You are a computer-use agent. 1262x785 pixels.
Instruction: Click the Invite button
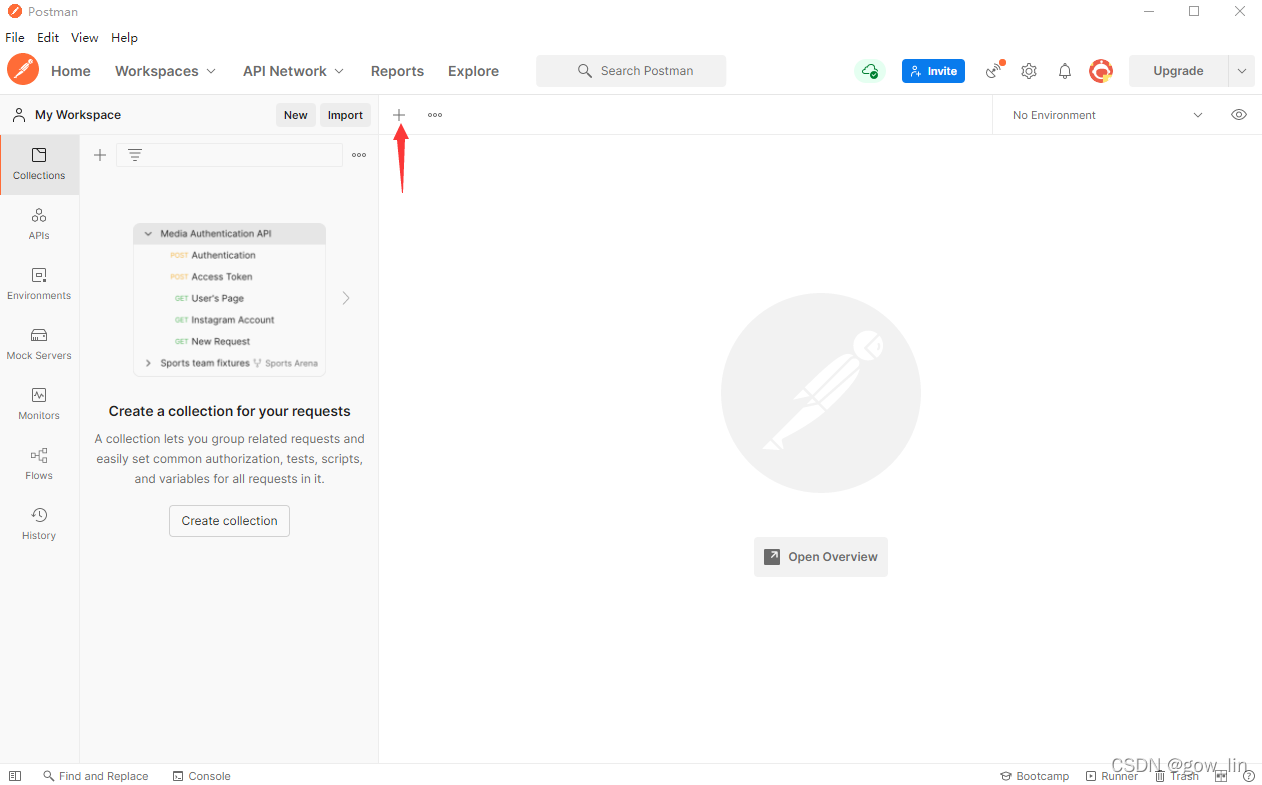pyautogui.click(x=933, y=71)
